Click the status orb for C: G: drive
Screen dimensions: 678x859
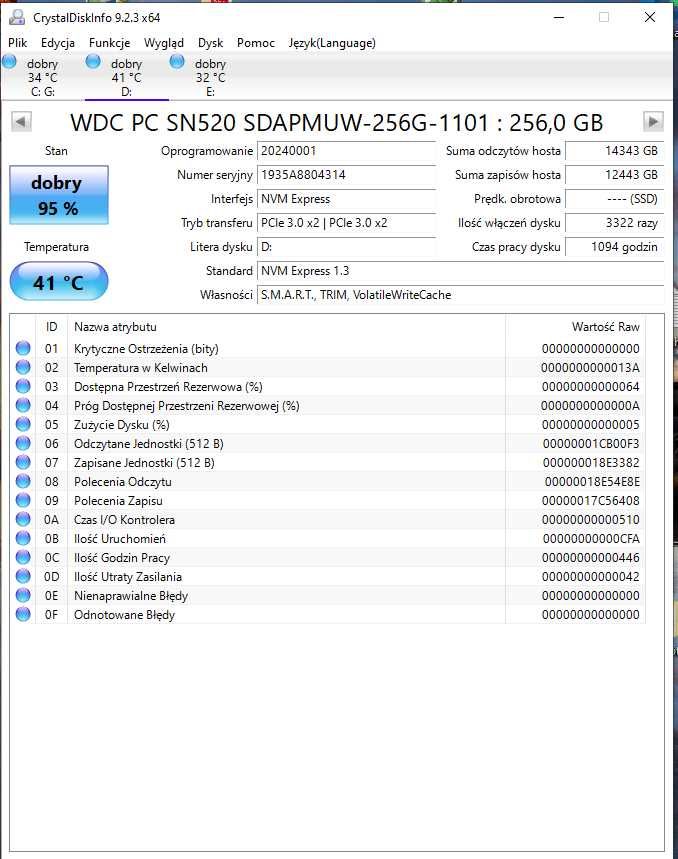pos(10,62)
